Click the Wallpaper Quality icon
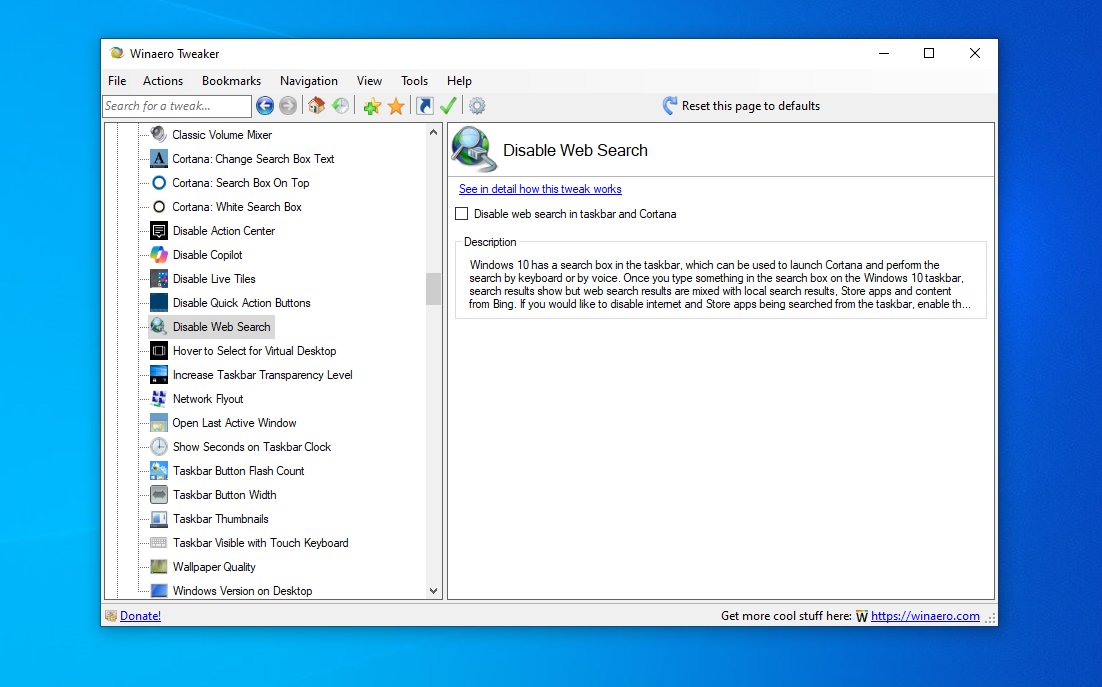The height and width of the screenshot is (687, 1102). point(159,567)
